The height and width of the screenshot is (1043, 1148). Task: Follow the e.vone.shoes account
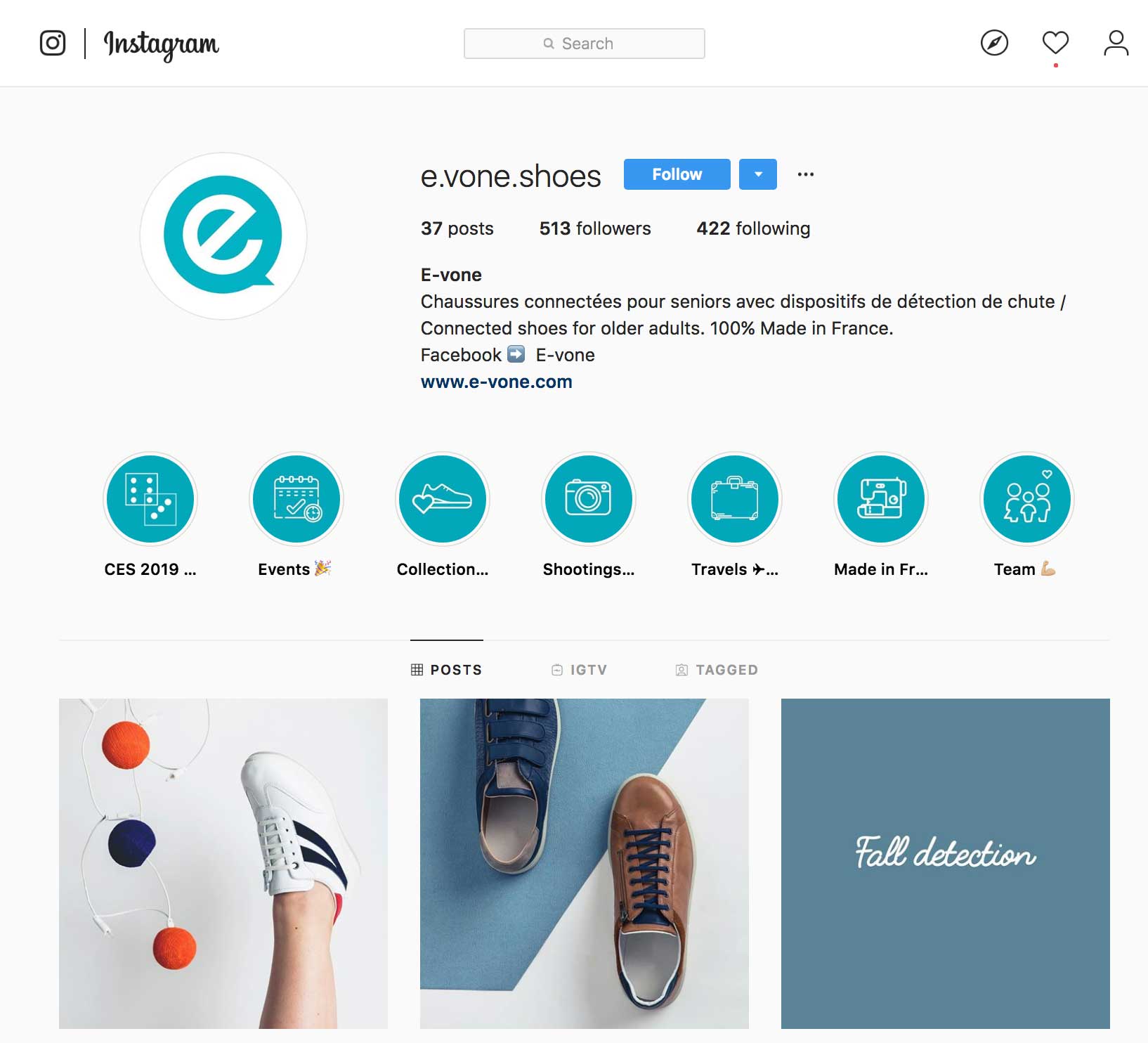click(677, 174)
